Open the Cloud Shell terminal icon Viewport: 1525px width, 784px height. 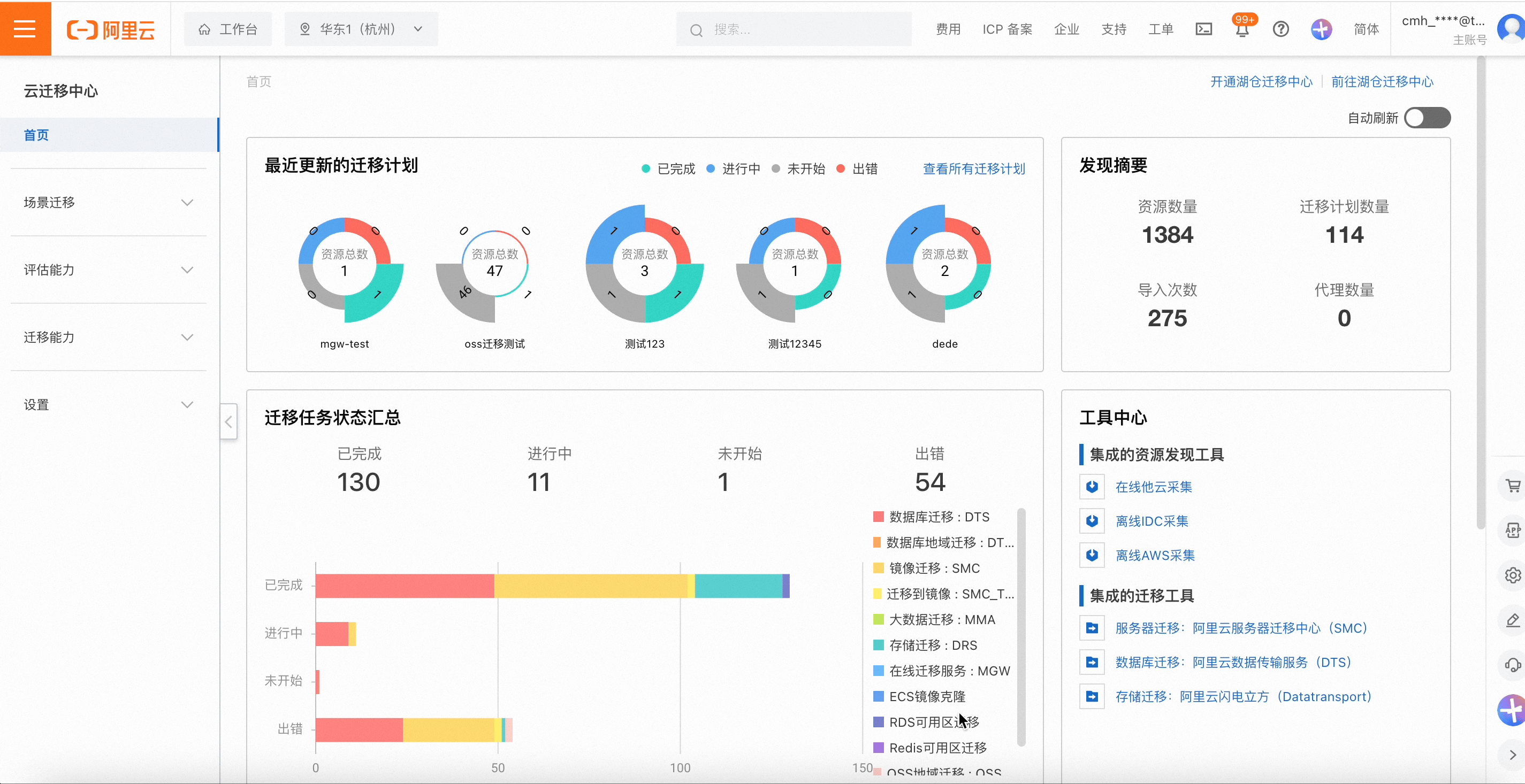point(1203,29)
